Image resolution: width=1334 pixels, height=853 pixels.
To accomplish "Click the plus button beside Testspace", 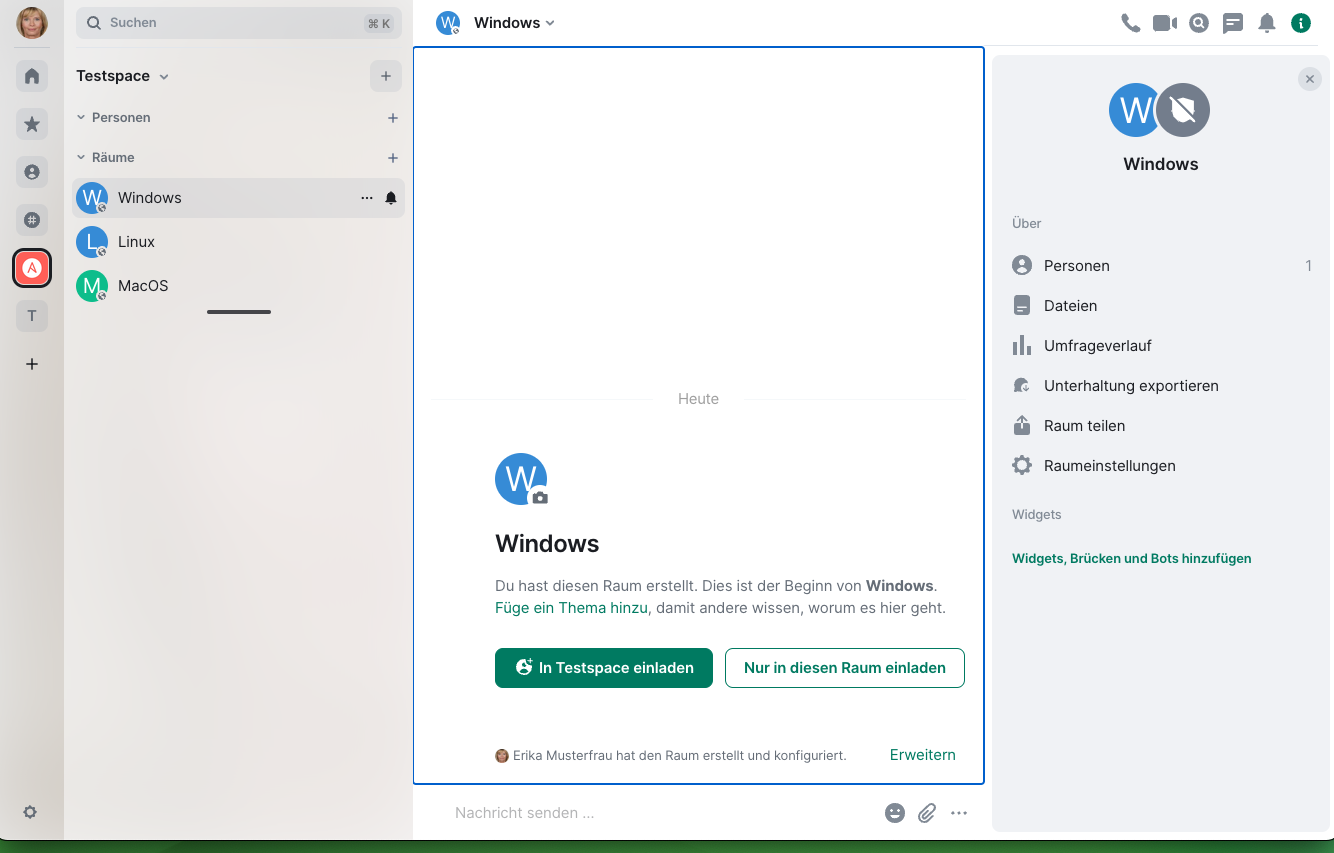I will [x=386, y=76].
